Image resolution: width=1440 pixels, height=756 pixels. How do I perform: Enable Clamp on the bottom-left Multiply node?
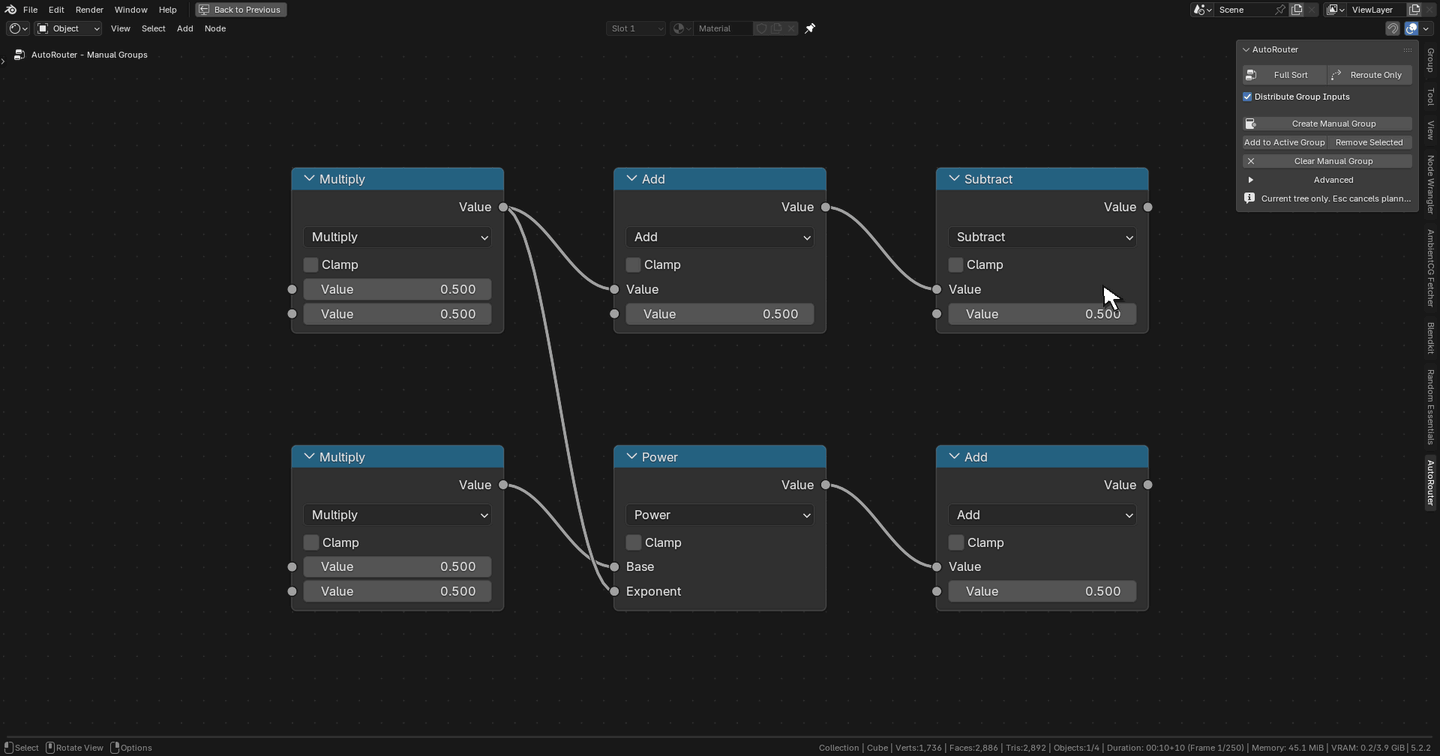[311, 542]
